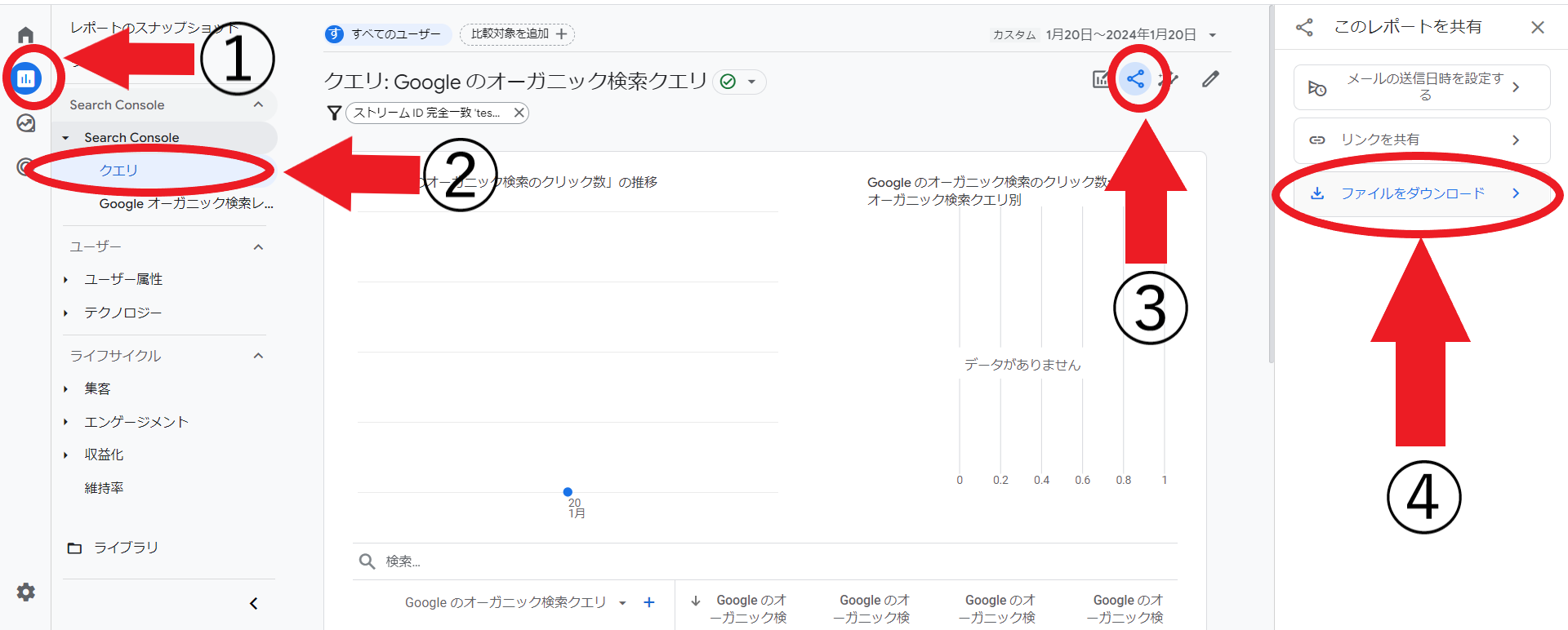Click the report title text
The width and height of the screenshot is (1568, 630).
coord(515,82)
